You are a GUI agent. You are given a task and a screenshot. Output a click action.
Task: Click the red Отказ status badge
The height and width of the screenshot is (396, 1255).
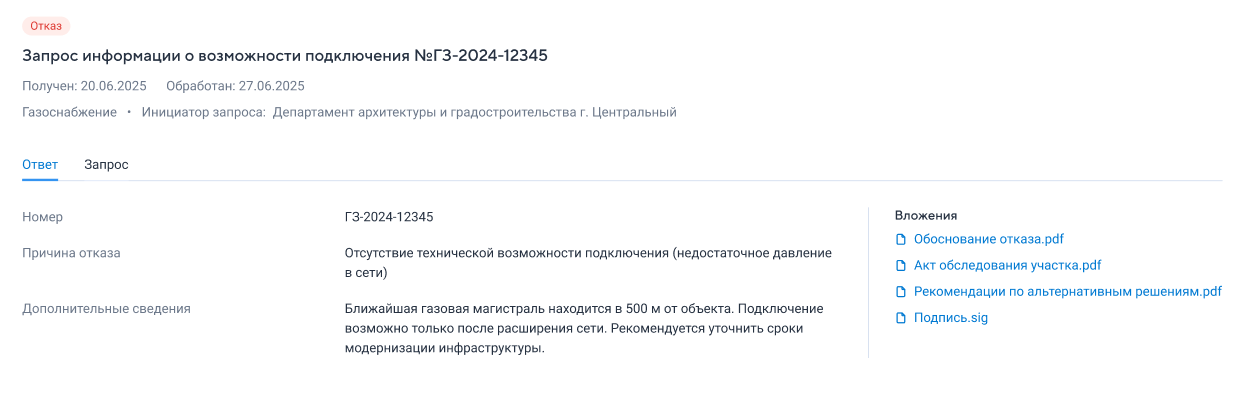(46, 26)
